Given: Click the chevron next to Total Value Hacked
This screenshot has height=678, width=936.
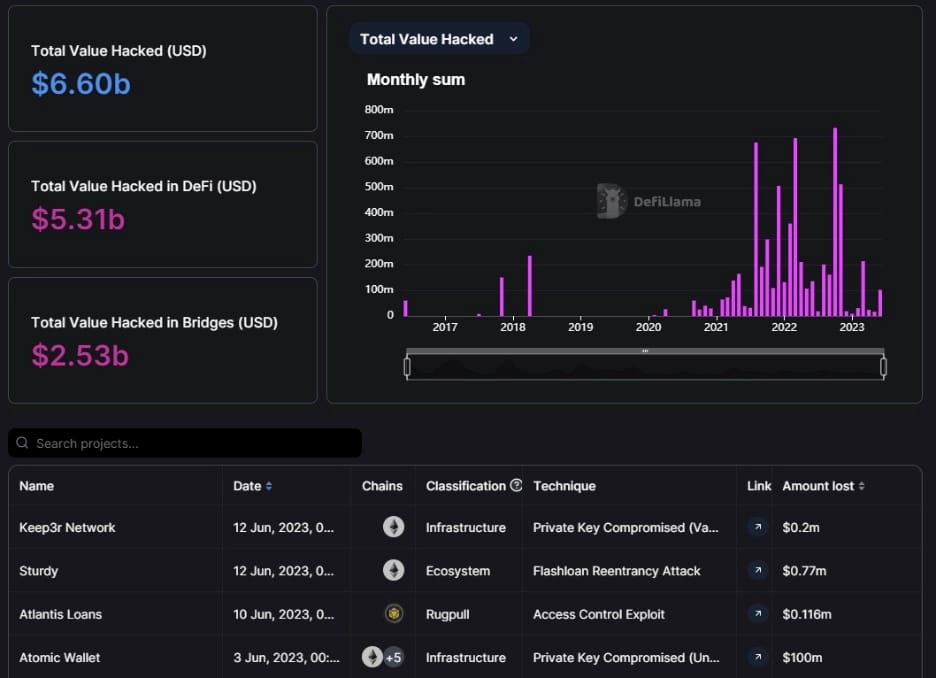Looking at the screenshot, I should point(513,39).
